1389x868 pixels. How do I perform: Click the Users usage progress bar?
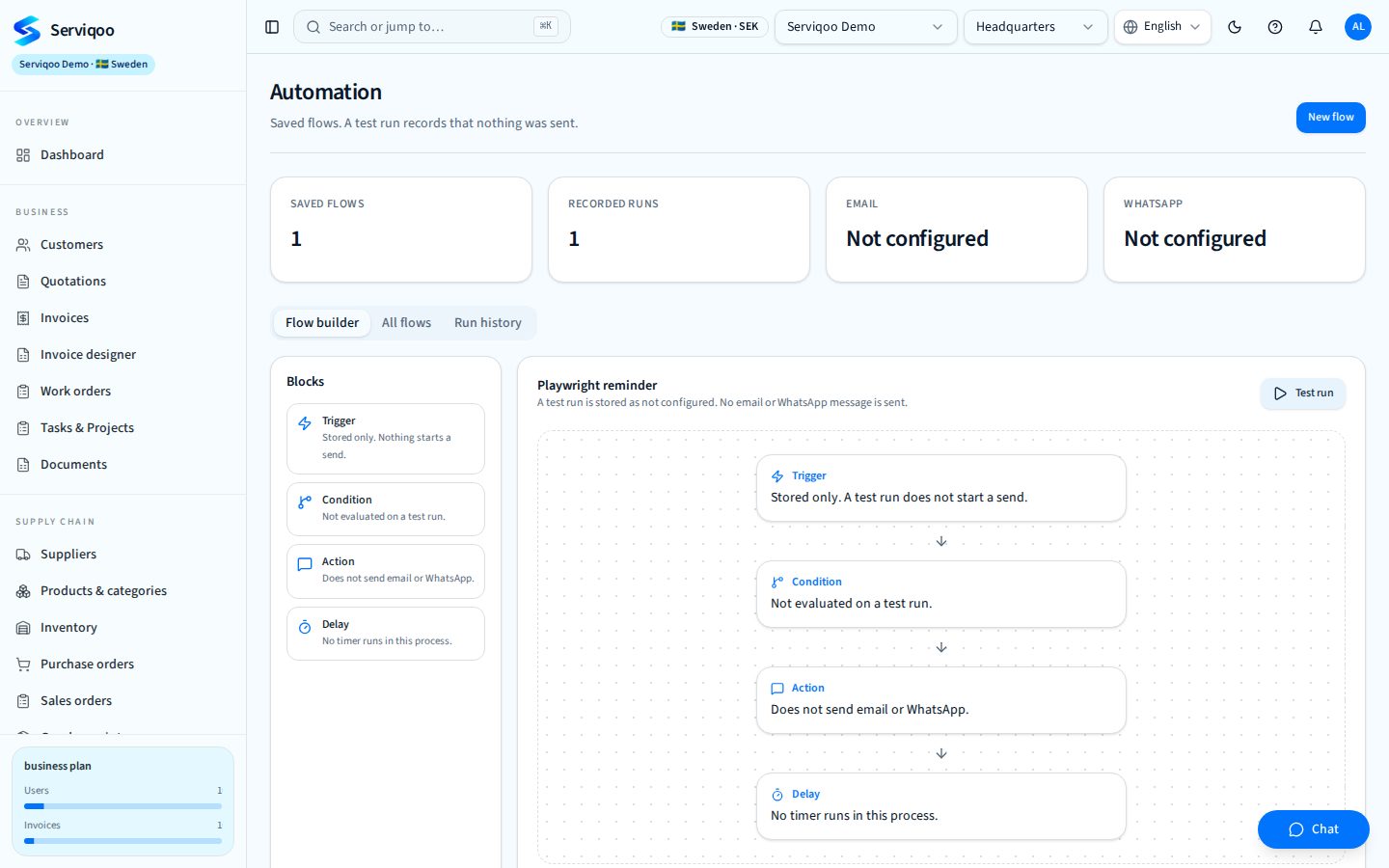point(123,806)
